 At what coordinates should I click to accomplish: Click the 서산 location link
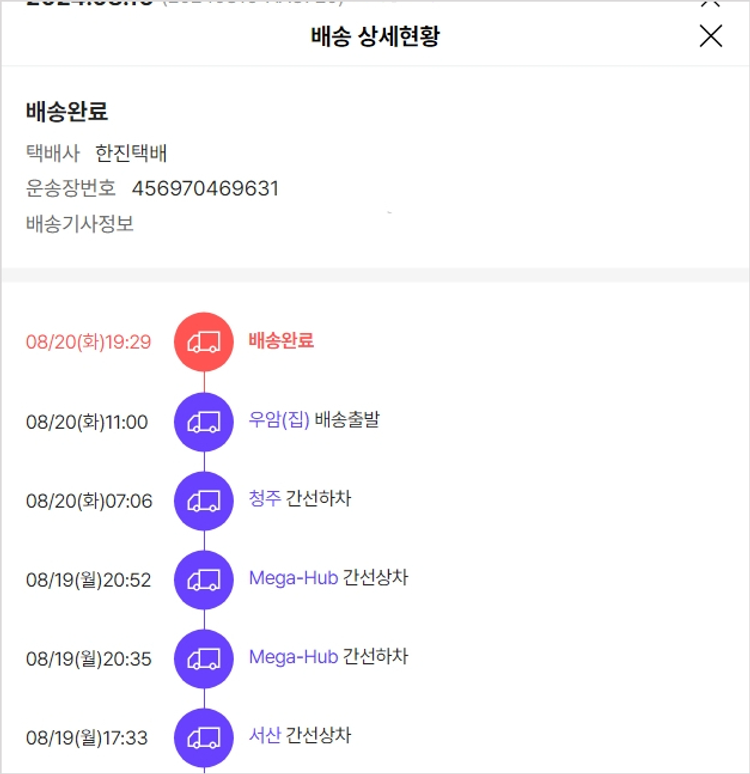265,736
